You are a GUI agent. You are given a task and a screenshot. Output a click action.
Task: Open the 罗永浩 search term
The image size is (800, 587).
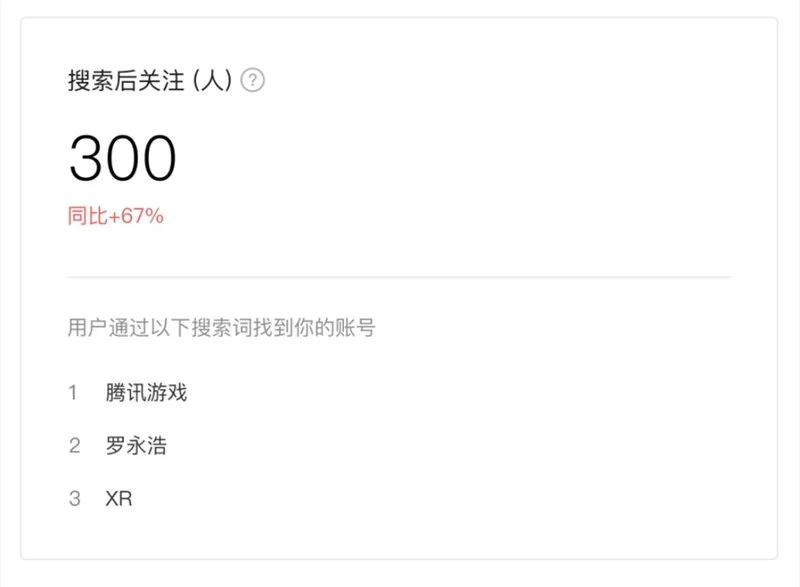136,446
